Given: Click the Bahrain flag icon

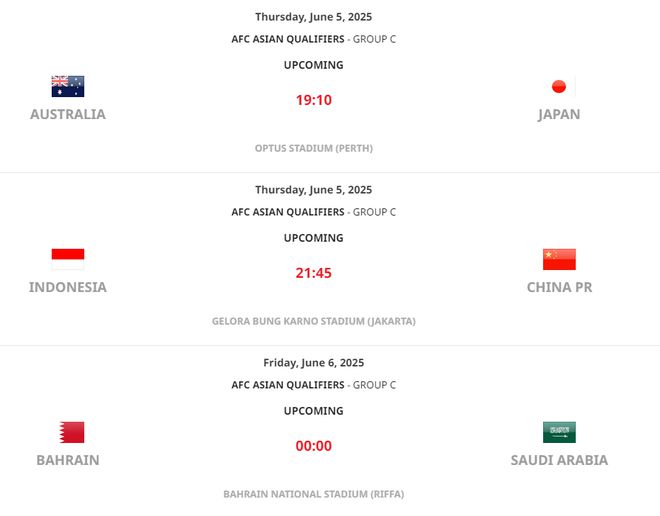Looking at the screenshot, I should click(x=68, y=432).
